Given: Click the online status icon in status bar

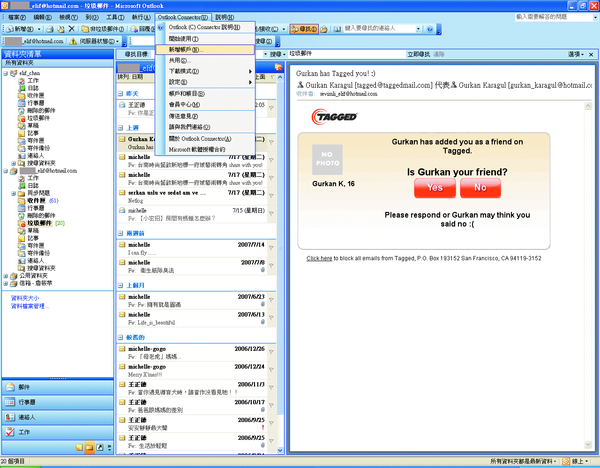Looking at the screenshot, I should click(566, 461).
